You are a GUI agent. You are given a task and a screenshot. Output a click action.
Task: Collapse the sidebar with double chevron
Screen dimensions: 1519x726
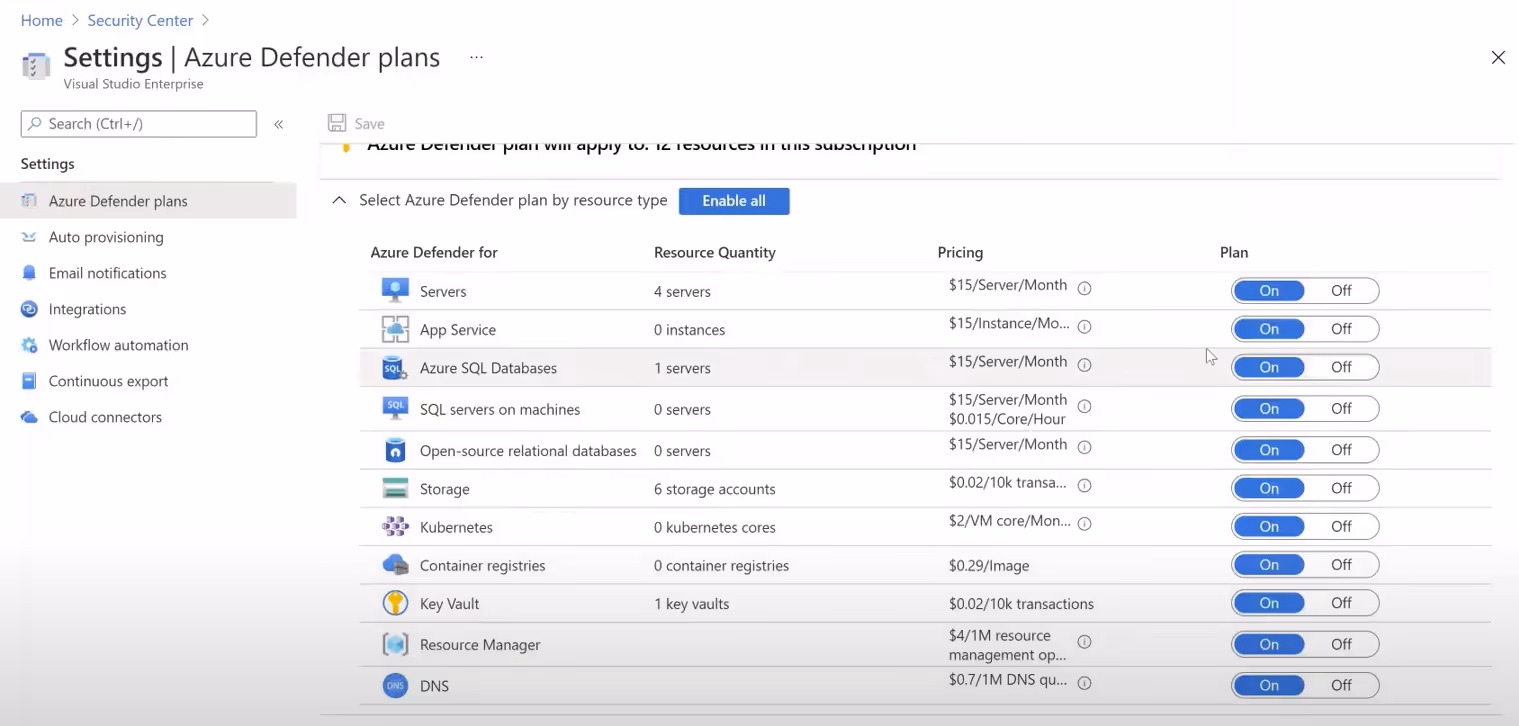pyautogui.click(x=279, y=124)
